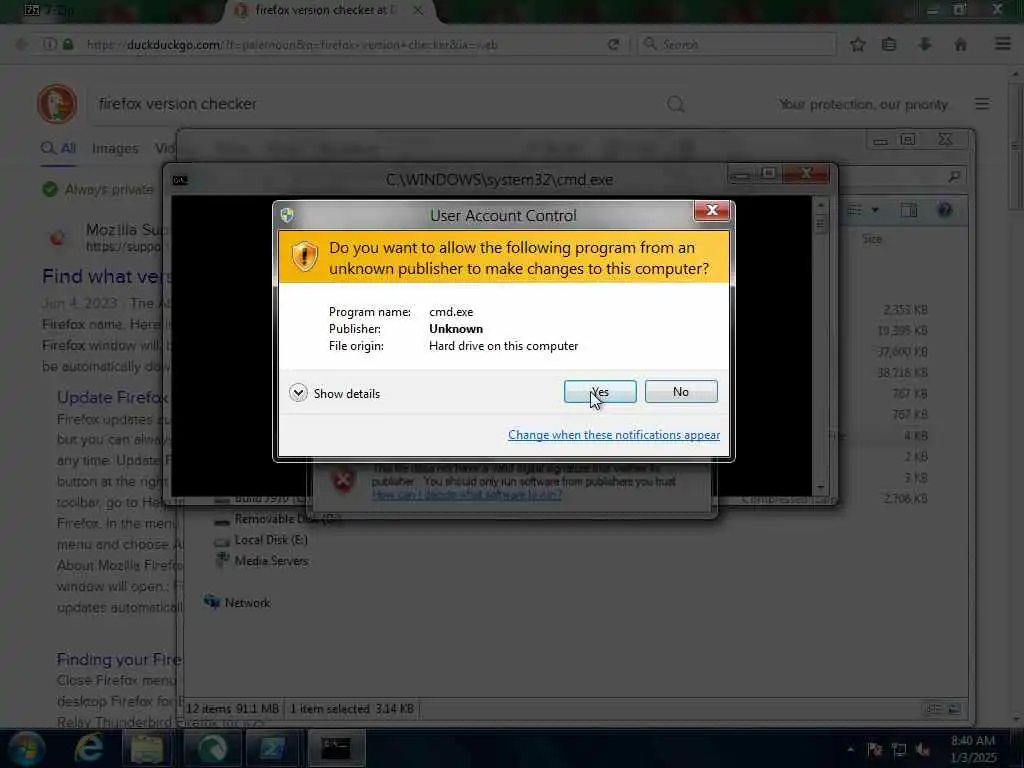Open Update Firefox search result link

[x=112, y=397]
